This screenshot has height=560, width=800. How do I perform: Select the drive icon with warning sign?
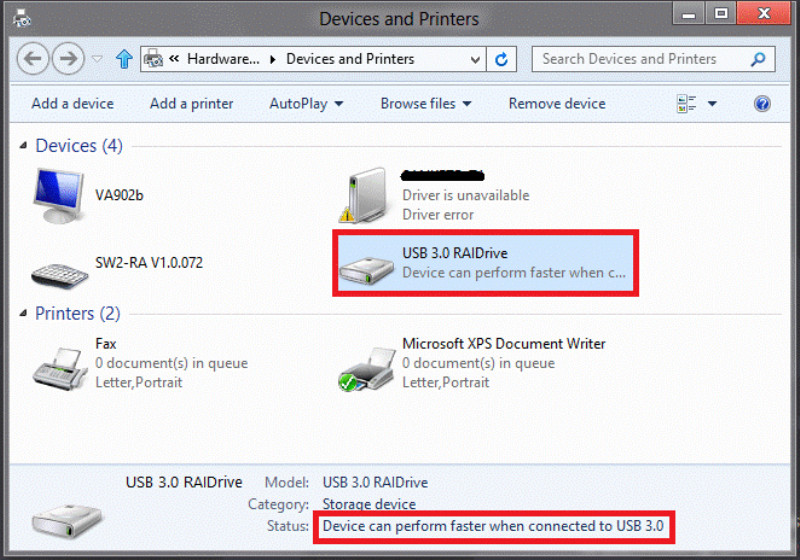click(365, 196)
